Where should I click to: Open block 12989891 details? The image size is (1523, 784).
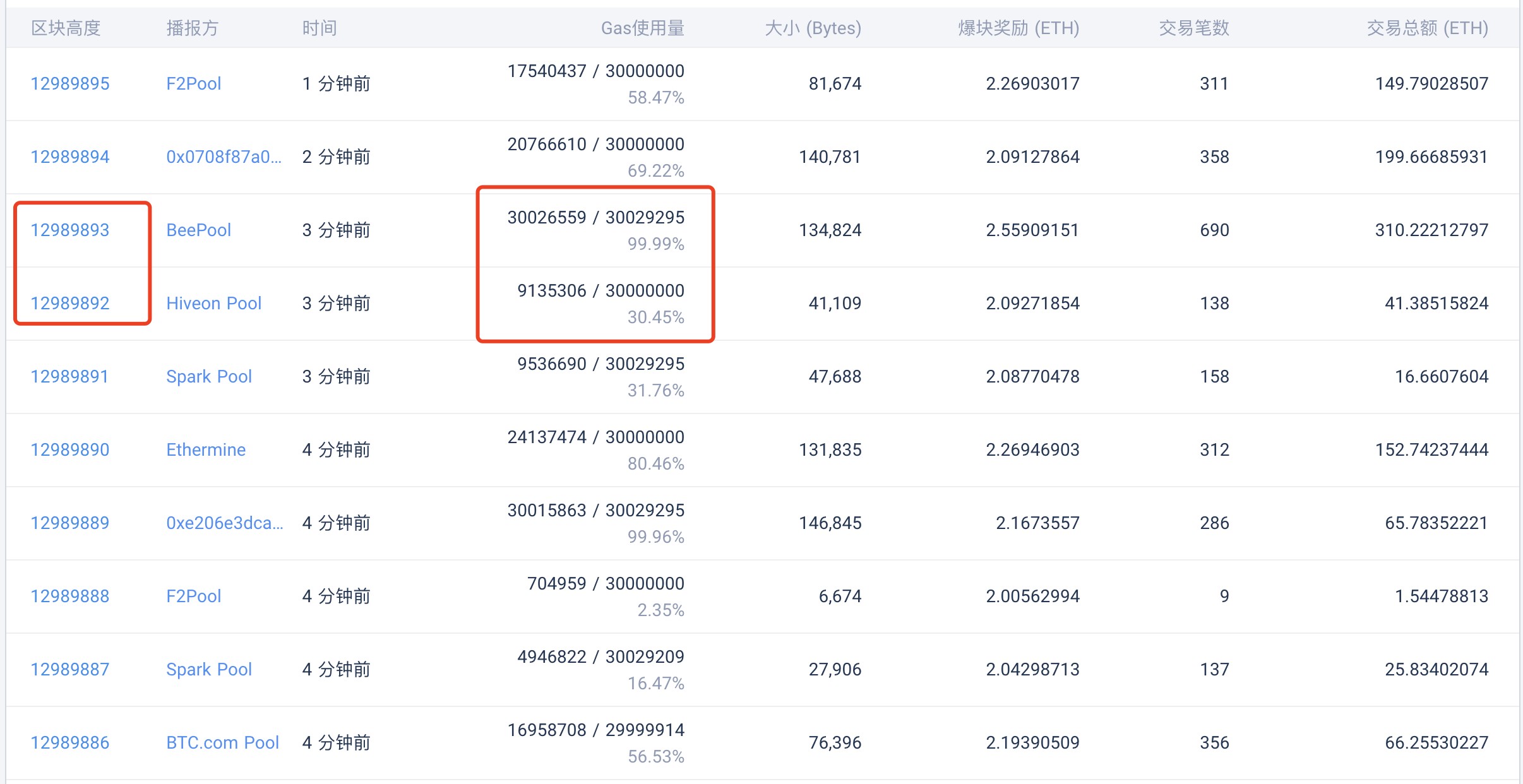(69, 376)
